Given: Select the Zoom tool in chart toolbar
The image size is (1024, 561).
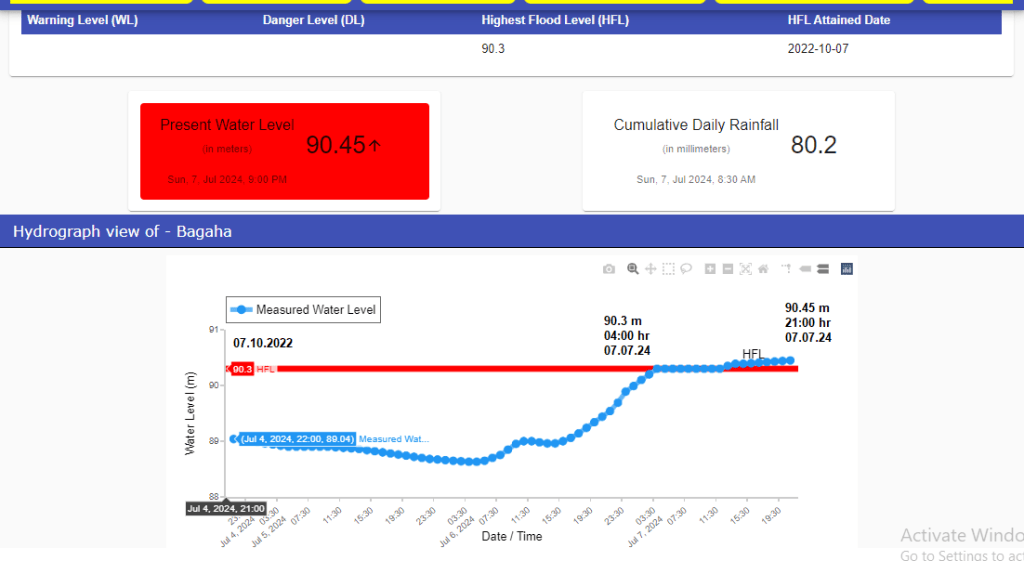Looking at the screenshot, I should 633,269.
